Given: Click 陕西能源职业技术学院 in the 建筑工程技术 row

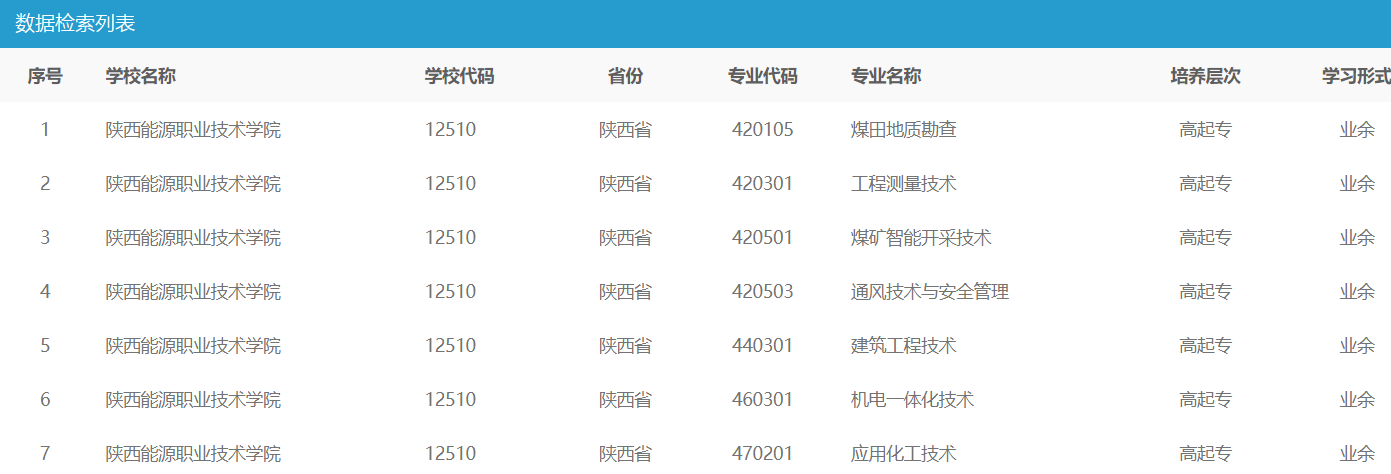Looking at the screenshot, I should pyautogui.click(x=194, y=346).
